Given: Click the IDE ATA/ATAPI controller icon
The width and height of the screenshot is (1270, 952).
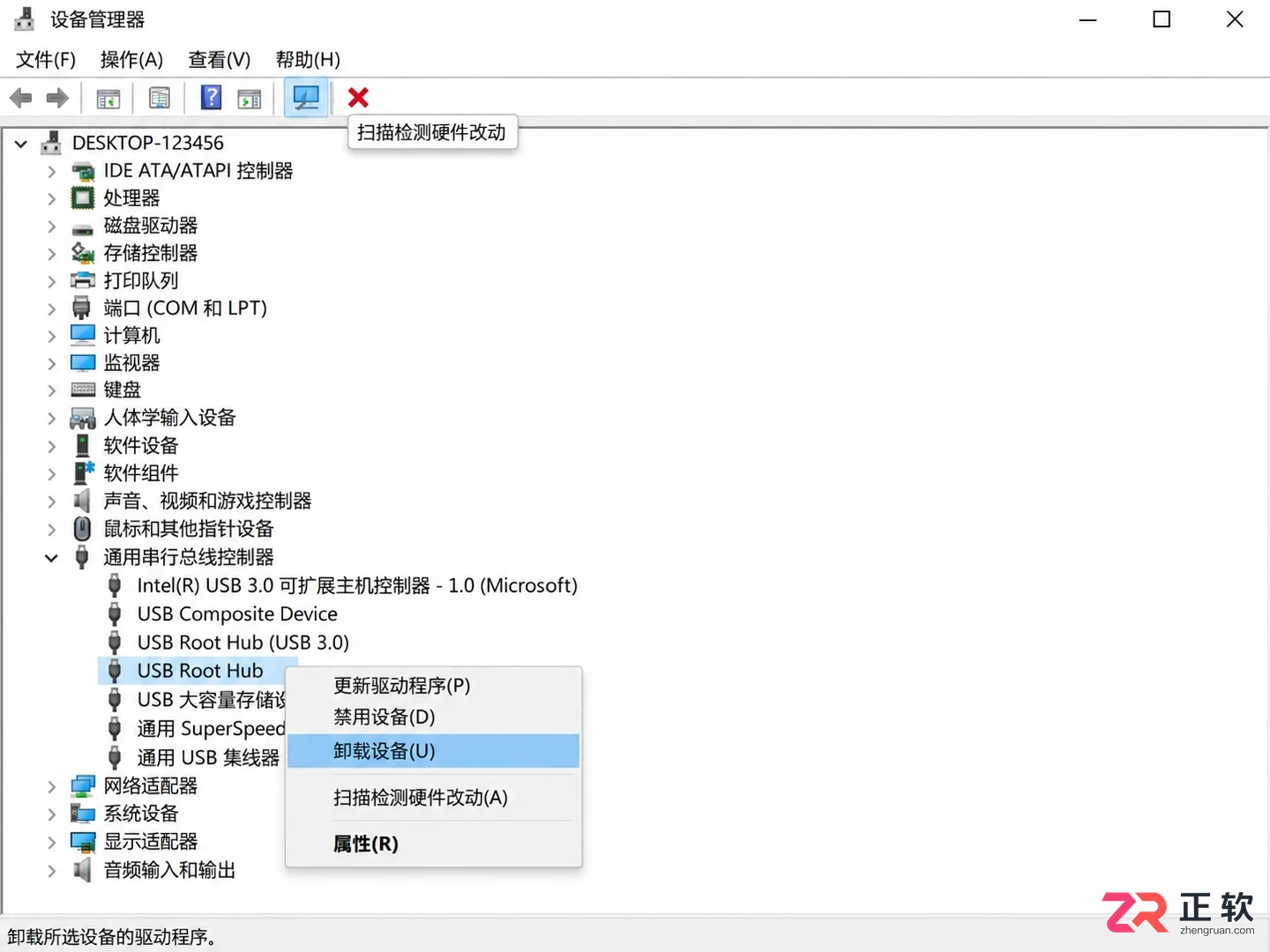Looking at the screenshot, I should pyautogui.click(x=83, y=171).
